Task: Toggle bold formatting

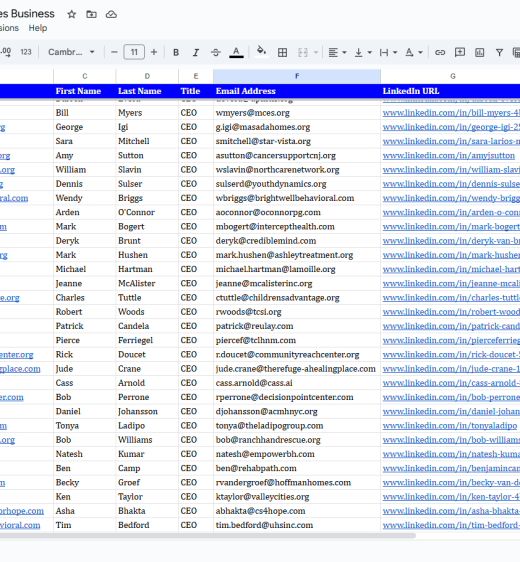Action: click(x=176, y=53)
